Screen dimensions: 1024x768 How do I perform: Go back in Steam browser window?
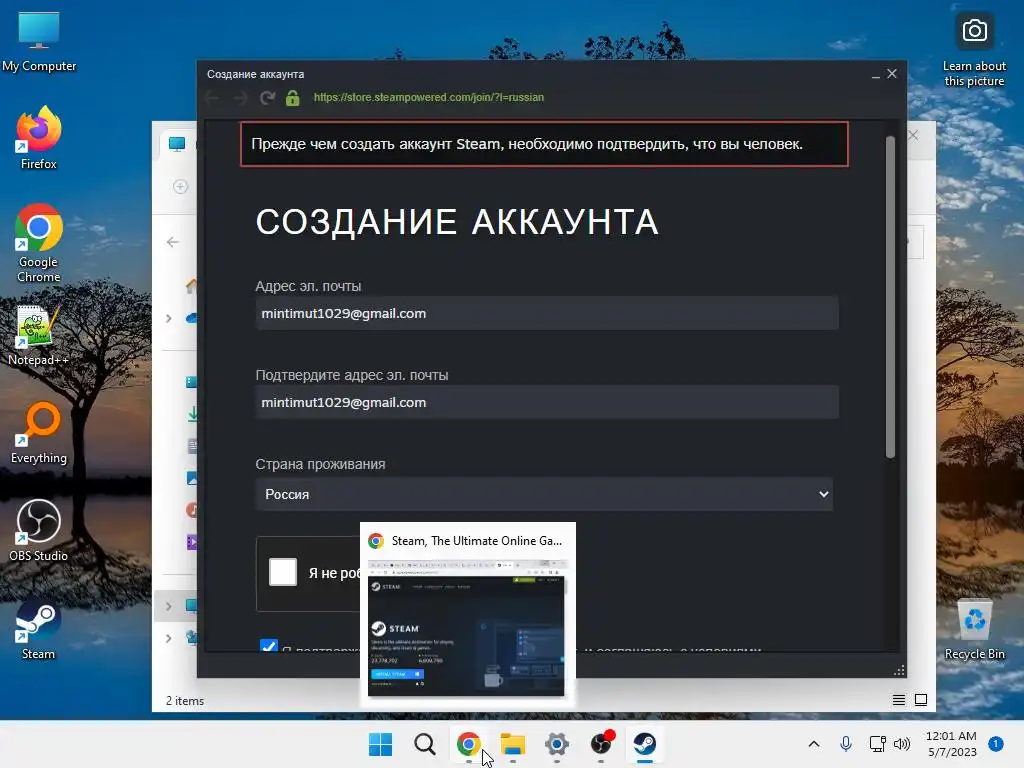pyautogui.click(x=212, y=98)
